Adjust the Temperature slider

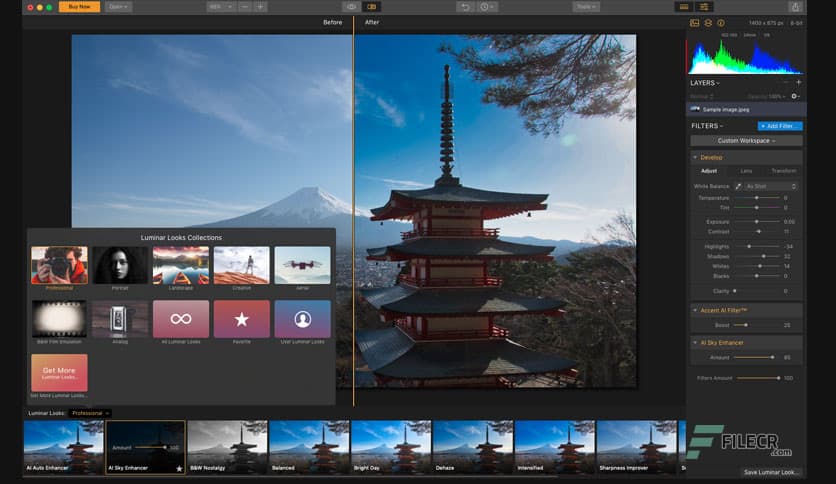click(x=757, y=198)
